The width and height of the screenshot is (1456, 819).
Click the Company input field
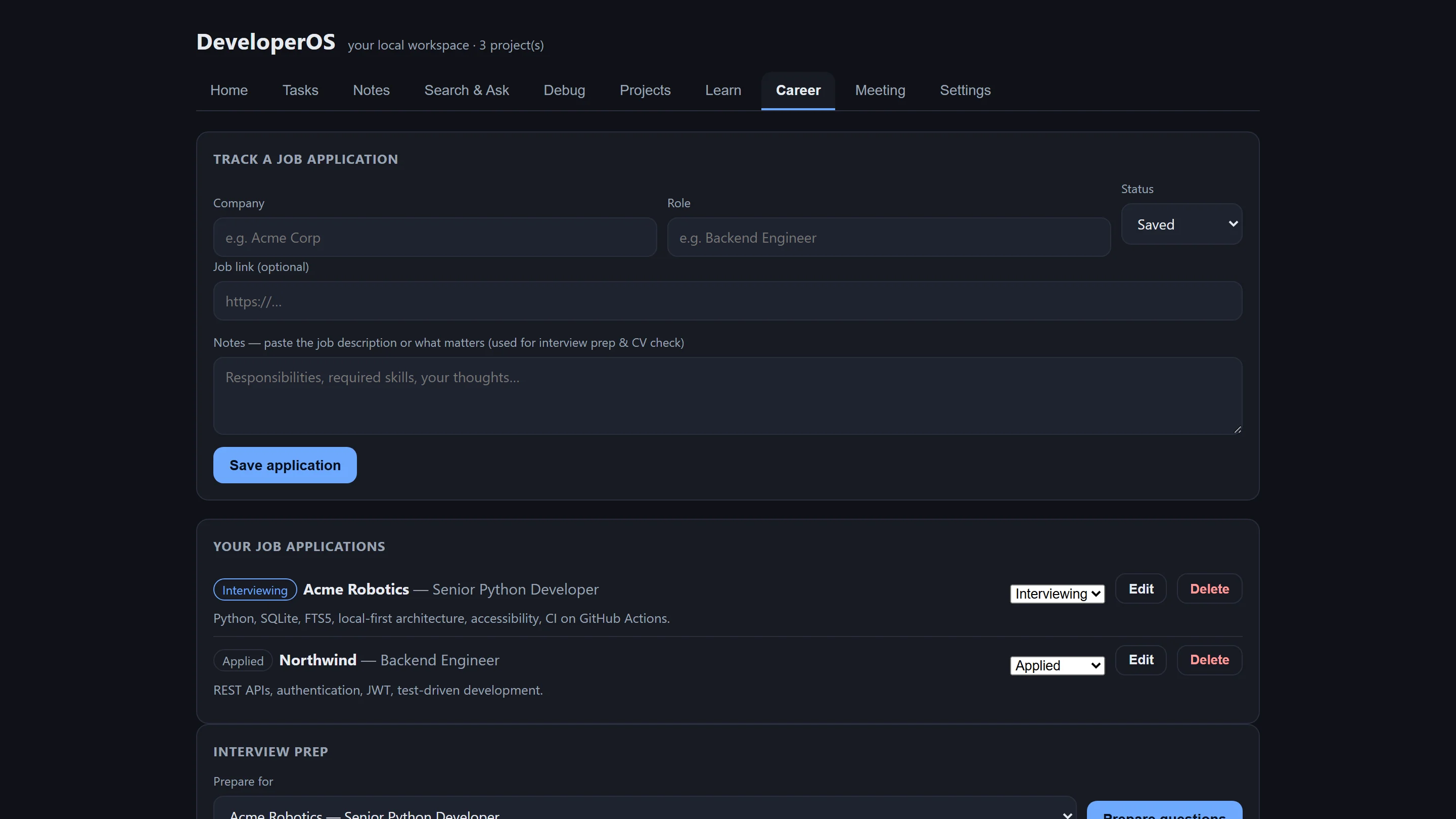435,238
